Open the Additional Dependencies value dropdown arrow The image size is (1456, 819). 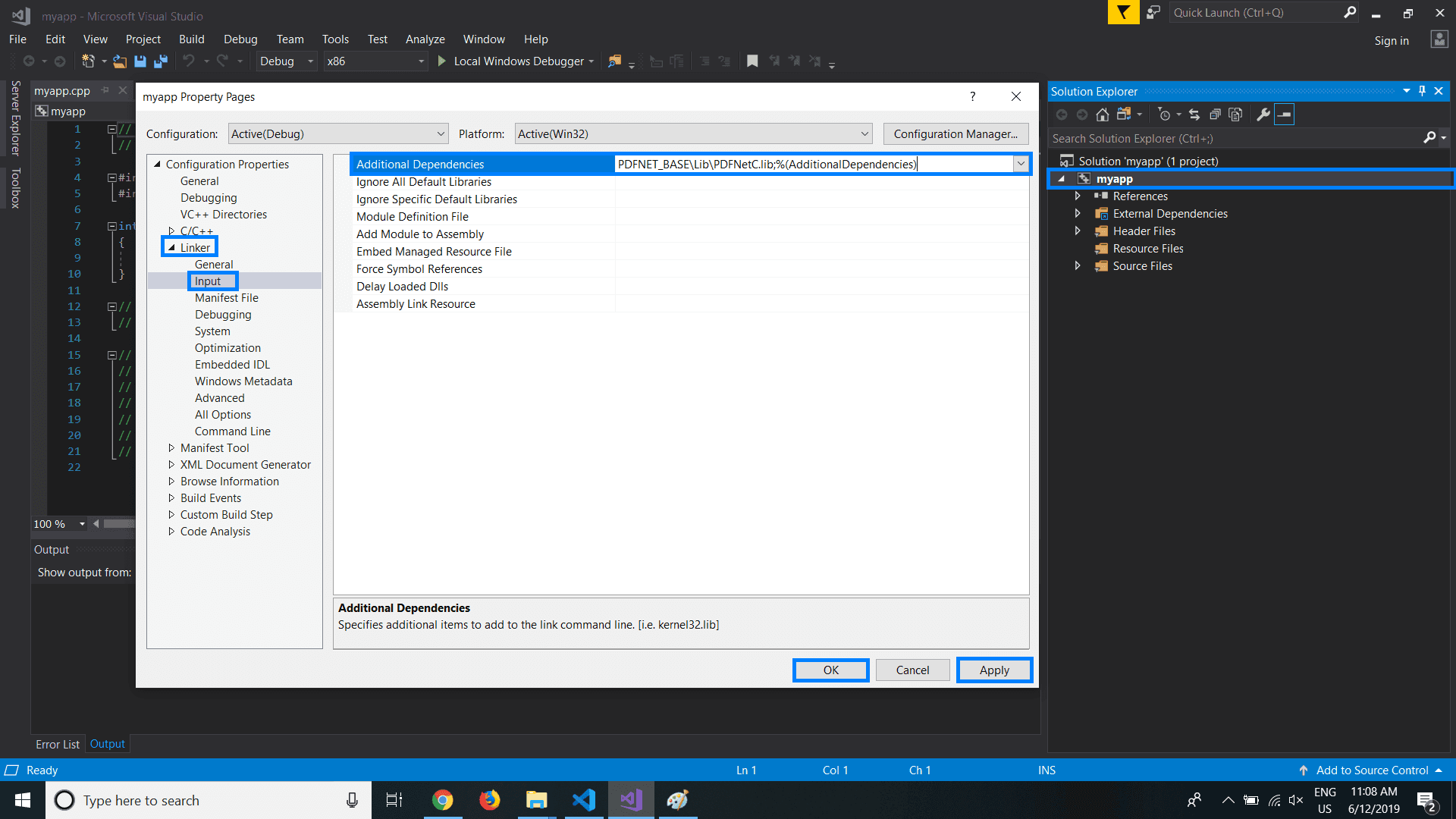tap(1021, 164)
